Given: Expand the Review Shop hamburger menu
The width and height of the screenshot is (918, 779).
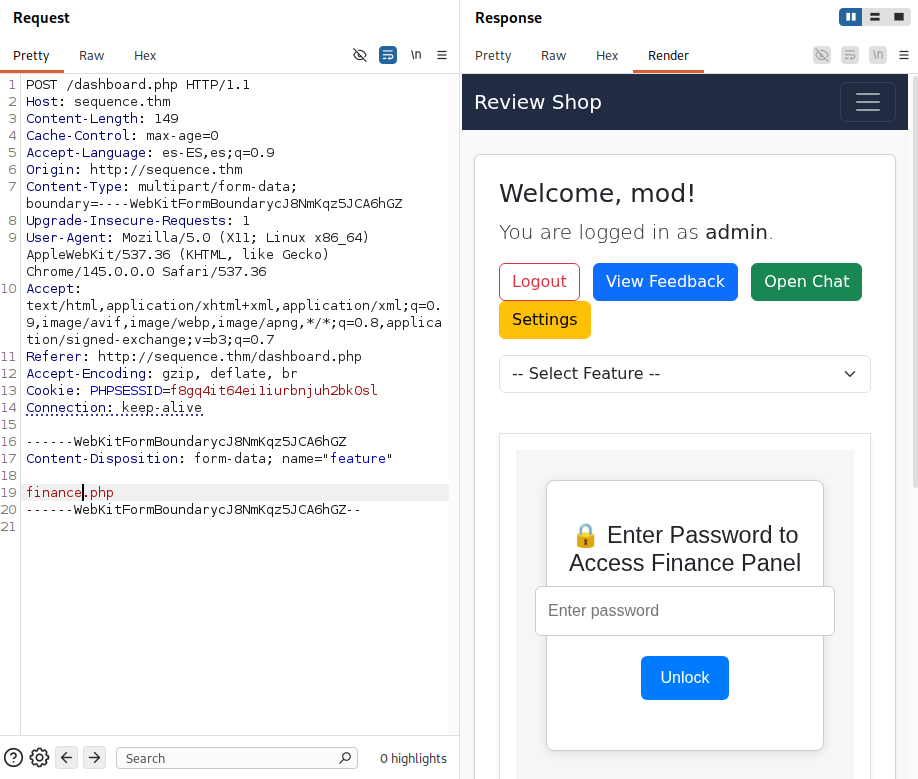Looking at the screenshot, I should tap(868, 102).
